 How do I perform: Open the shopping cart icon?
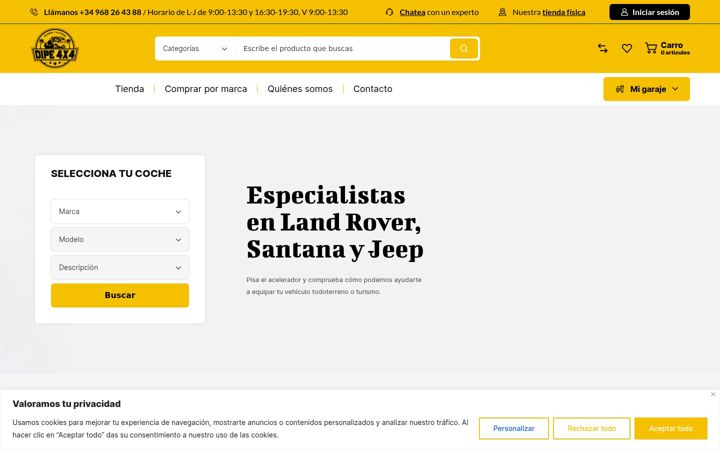coord(651,48)
